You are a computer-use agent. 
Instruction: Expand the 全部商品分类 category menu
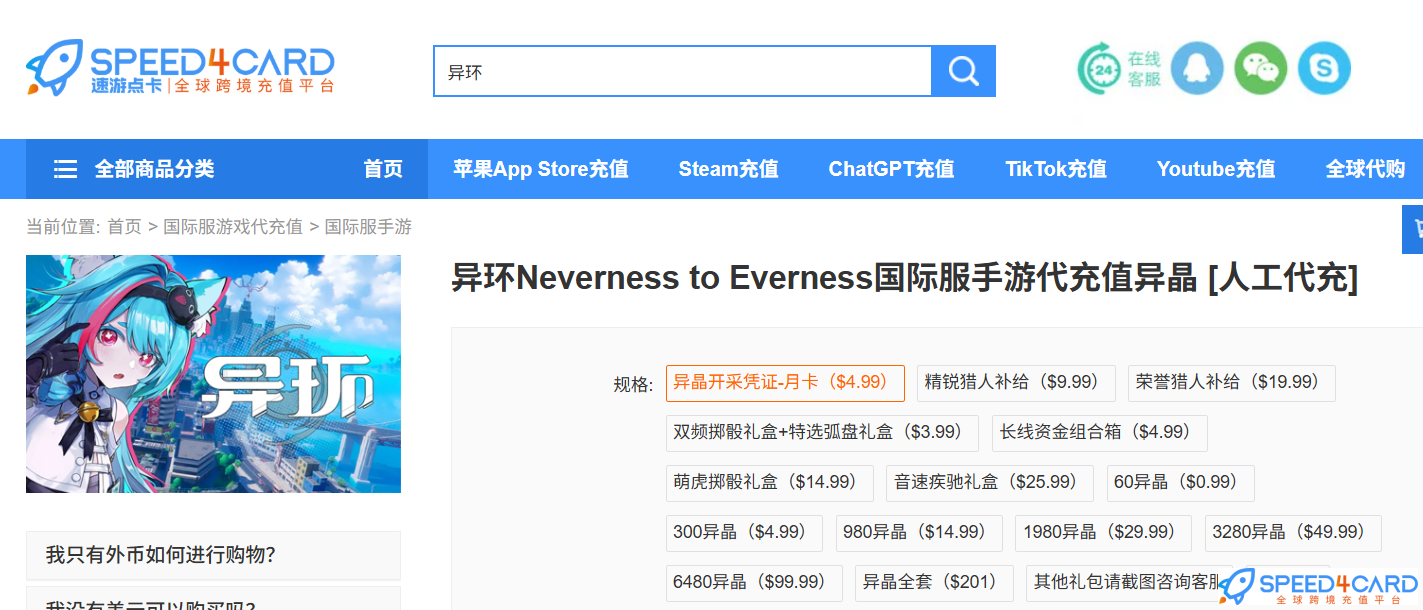[156, 169]
